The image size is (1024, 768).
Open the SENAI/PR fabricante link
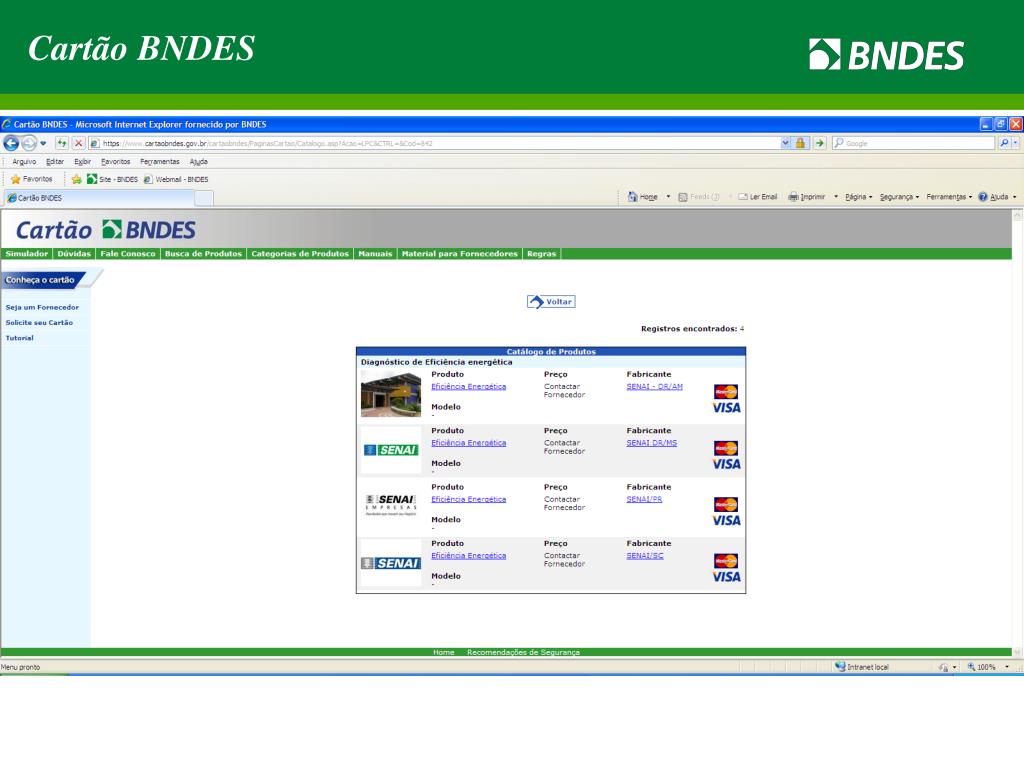click(644, 499)
